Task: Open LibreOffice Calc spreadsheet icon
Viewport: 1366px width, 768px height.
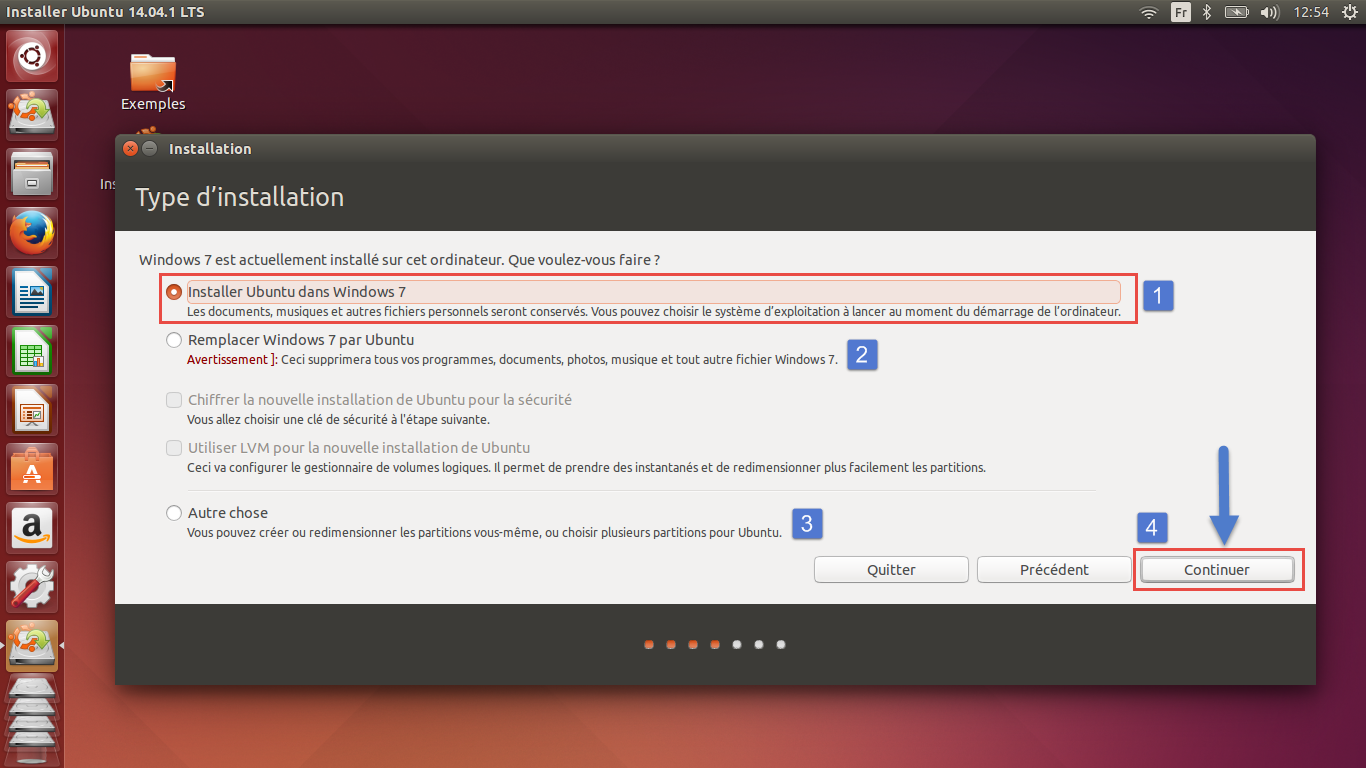Action: click(33, 352)
